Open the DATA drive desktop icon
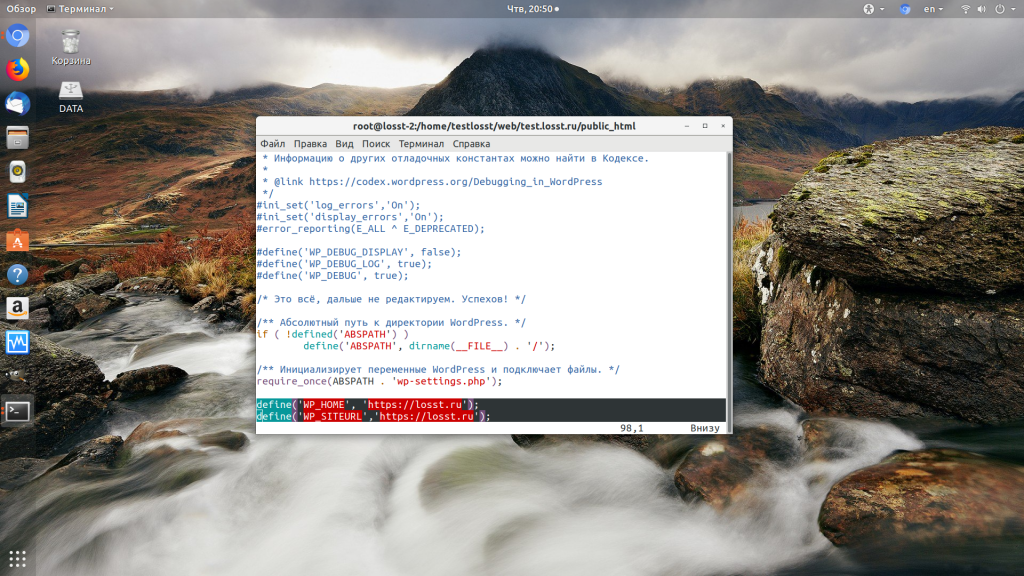This screenshot has width=1024, height=576. (71, 95)
